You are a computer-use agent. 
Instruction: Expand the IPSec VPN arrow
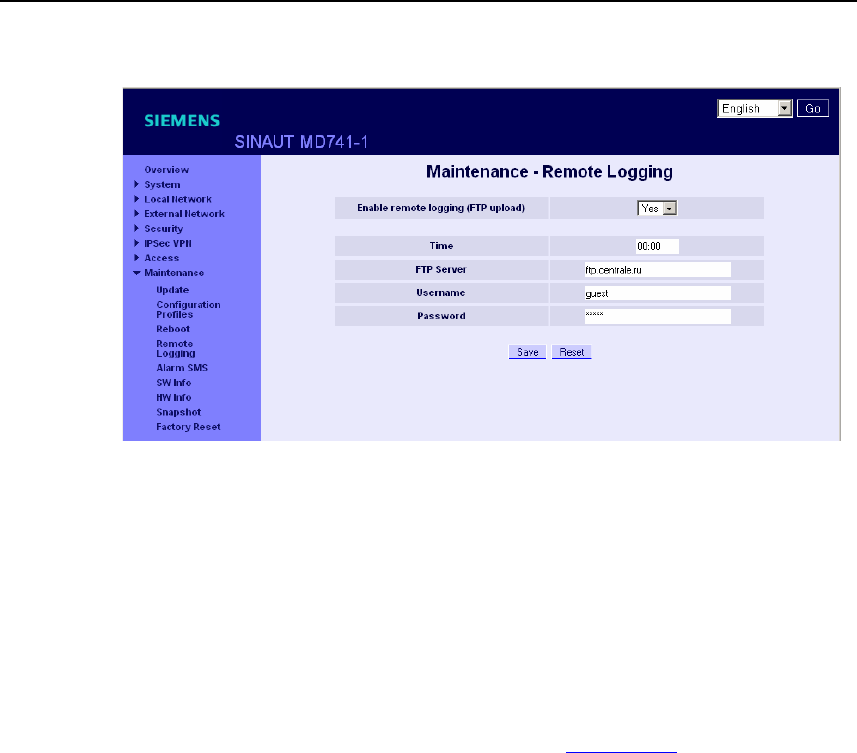point(137,243)
